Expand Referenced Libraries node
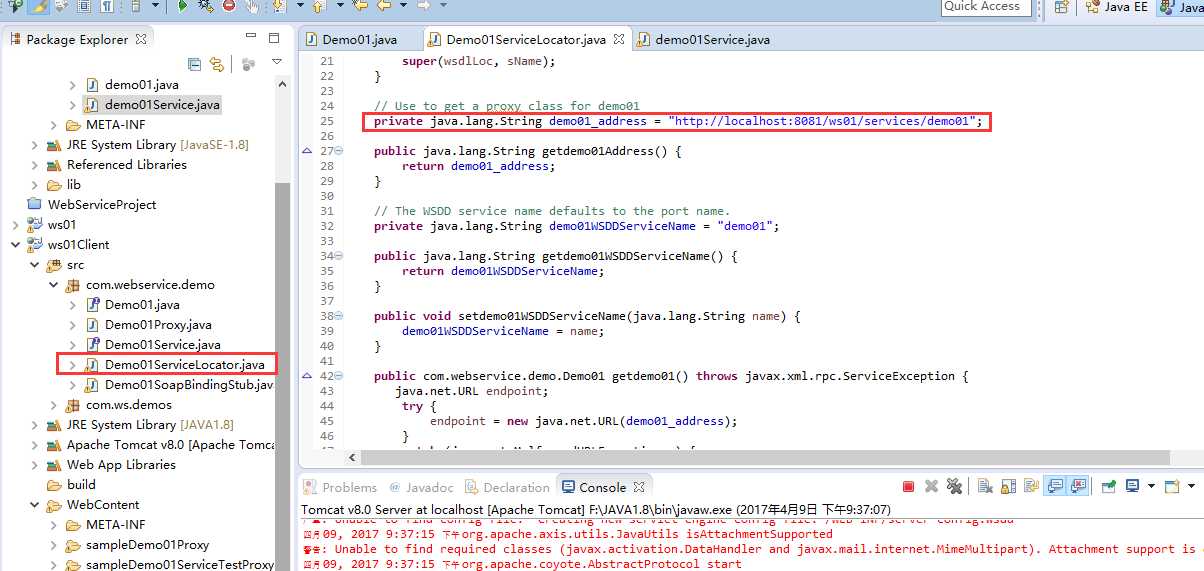1204x571 pixels. pos(34,165)
